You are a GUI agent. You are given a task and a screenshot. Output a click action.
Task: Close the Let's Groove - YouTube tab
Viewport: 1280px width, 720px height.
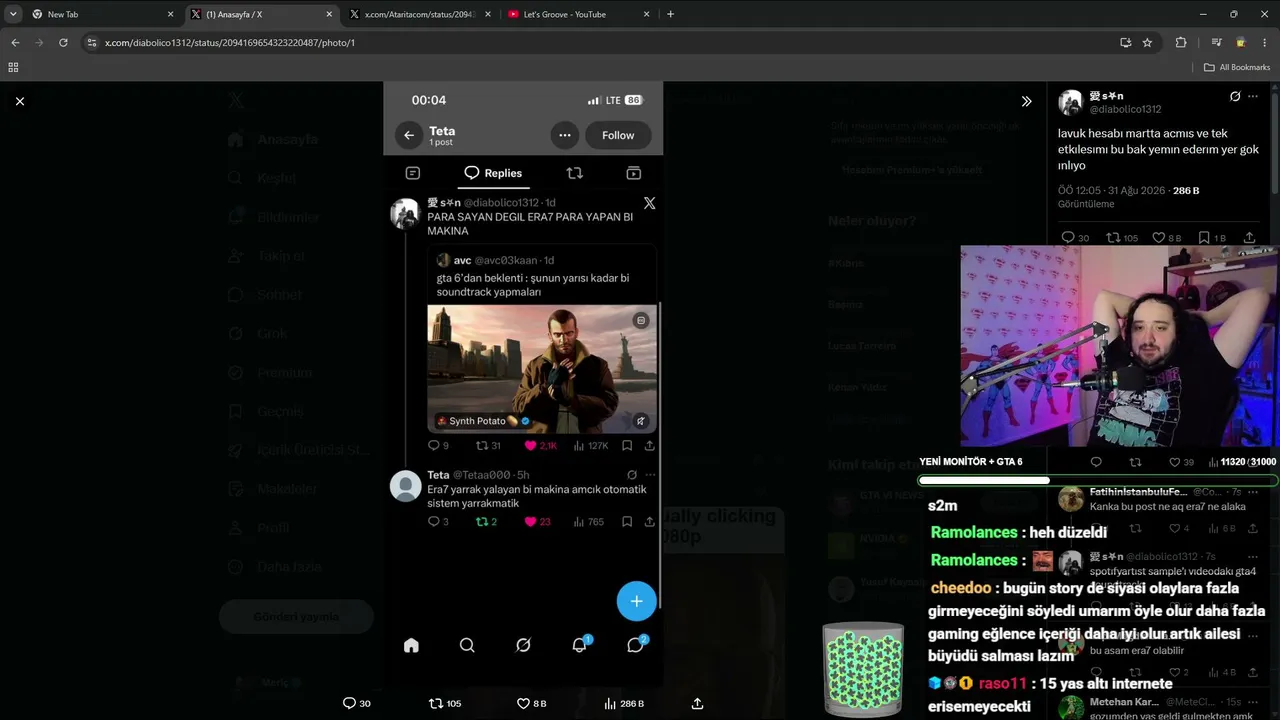646,14
